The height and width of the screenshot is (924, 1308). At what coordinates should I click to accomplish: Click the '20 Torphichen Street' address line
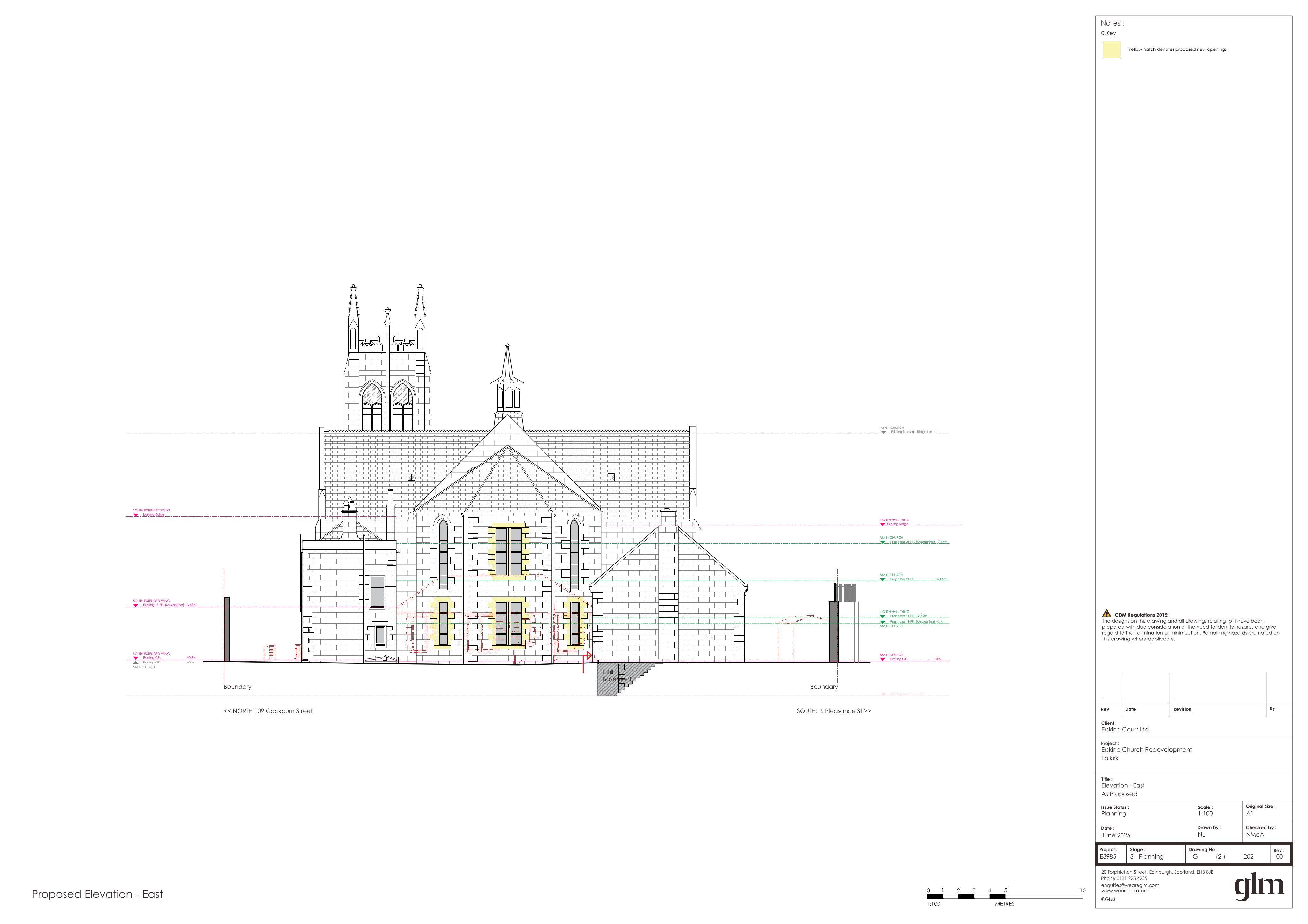1157,872
